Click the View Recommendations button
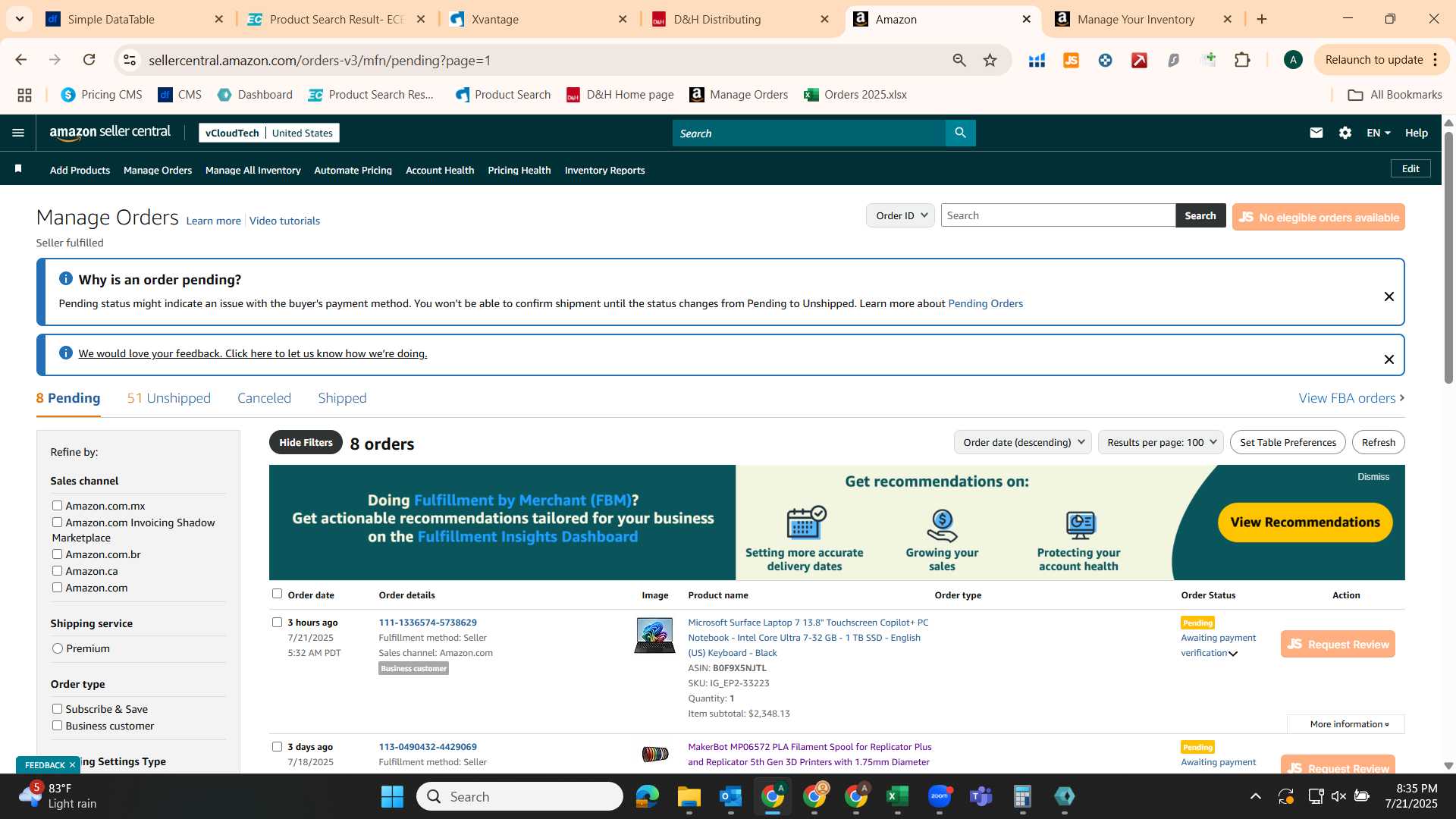Viewport: 1456px width, 819px height. tap(1304, 522)
